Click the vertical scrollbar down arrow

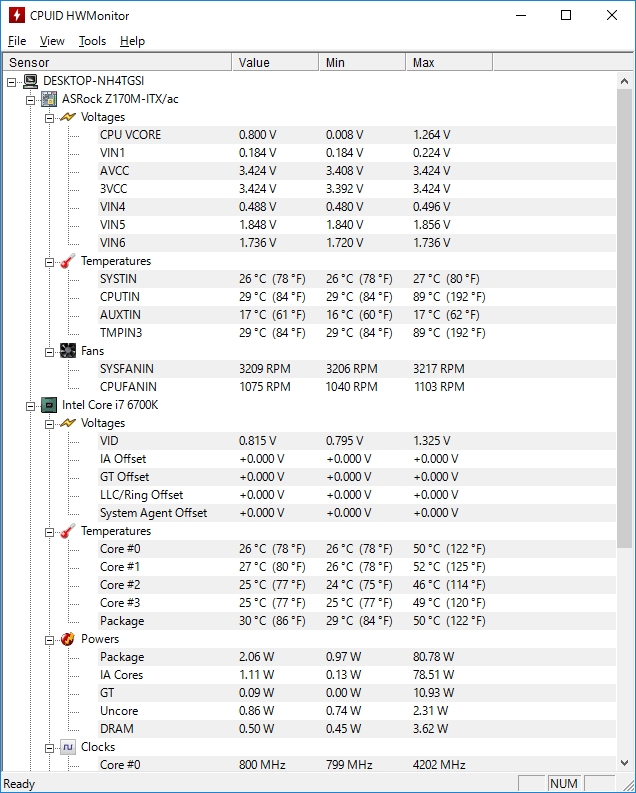click(625, 764)
